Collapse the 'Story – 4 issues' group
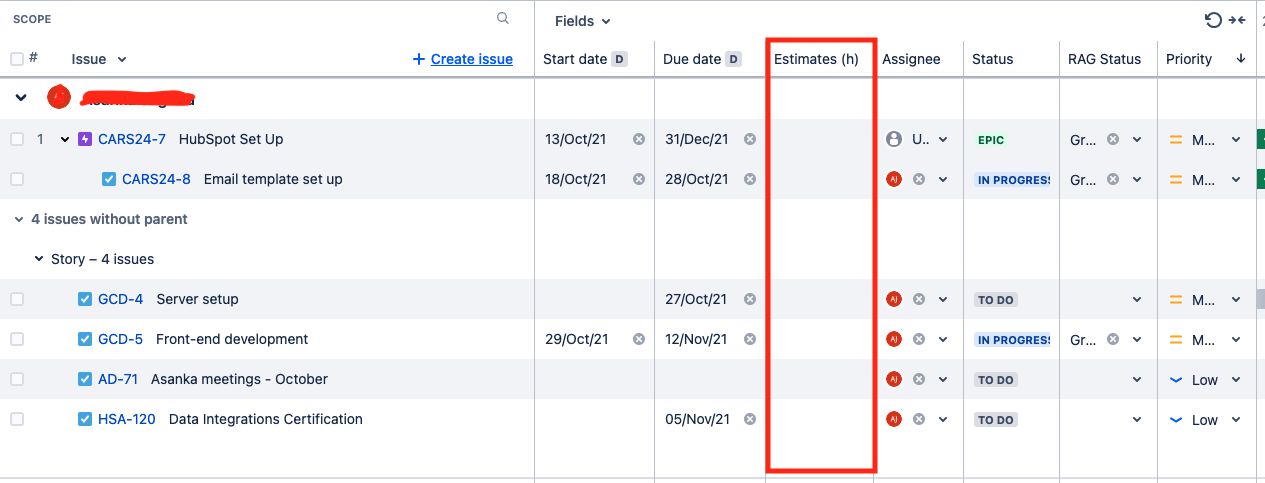The height and width of the screenshot is (483, 1265). coord(39,259)
